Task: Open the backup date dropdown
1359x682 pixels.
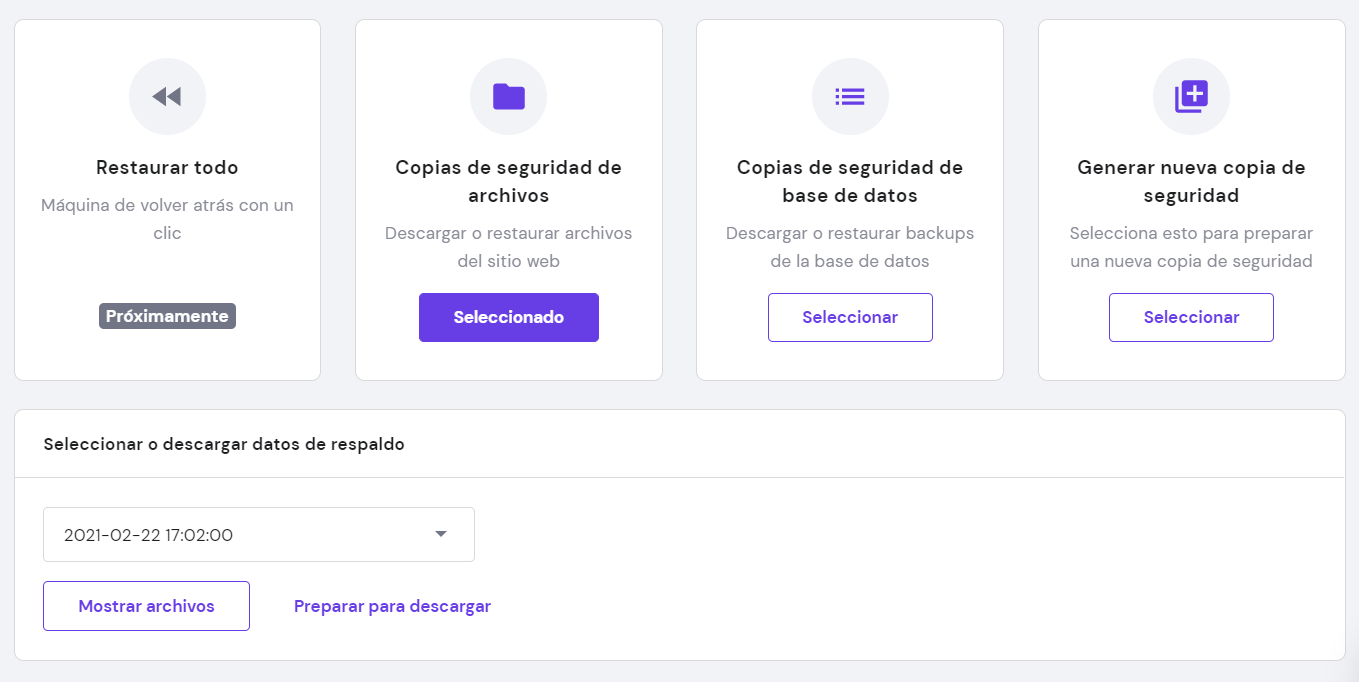Action: (258, 535)
